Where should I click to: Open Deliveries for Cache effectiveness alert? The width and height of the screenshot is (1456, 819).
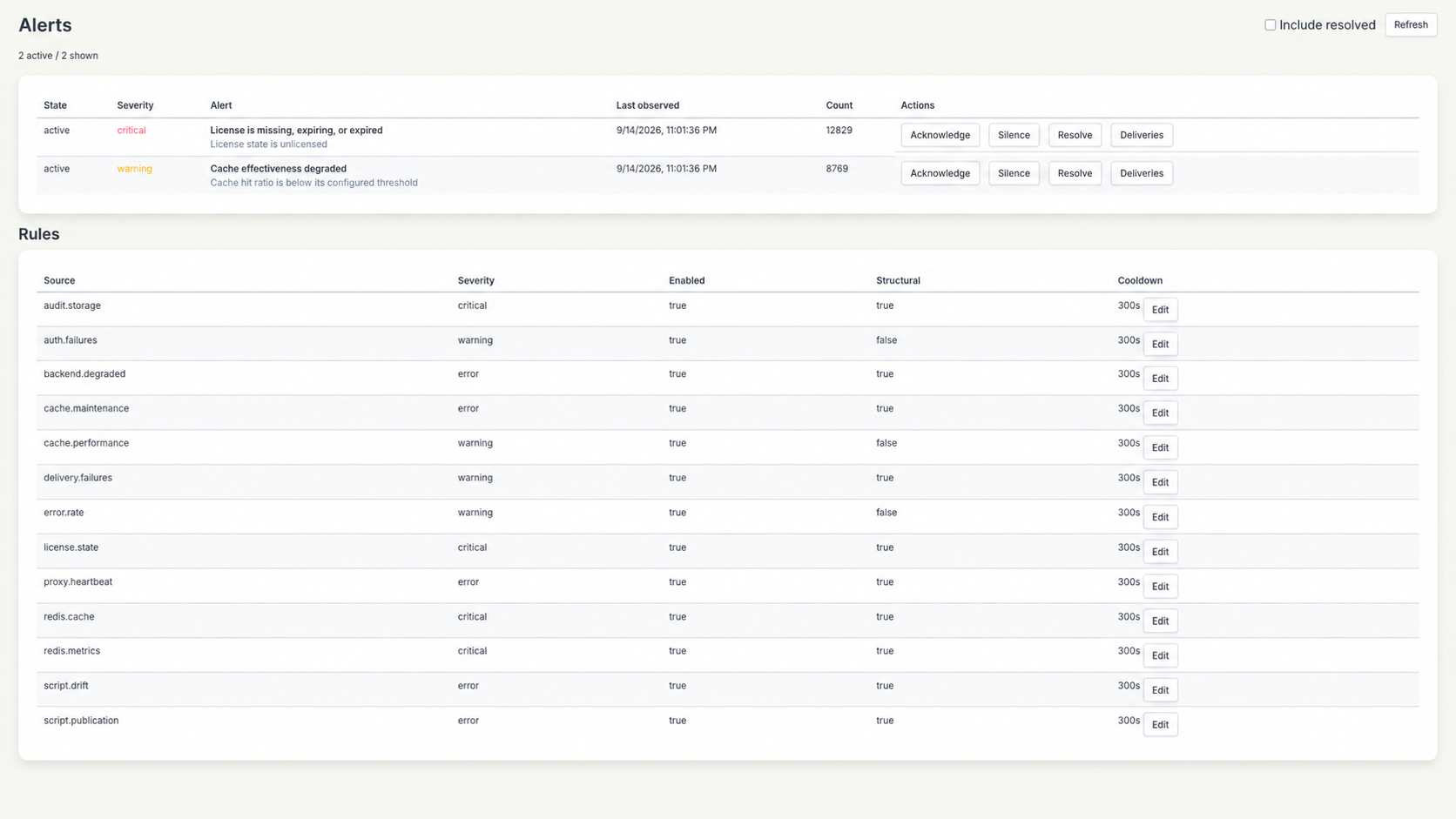coord(1142,173)
